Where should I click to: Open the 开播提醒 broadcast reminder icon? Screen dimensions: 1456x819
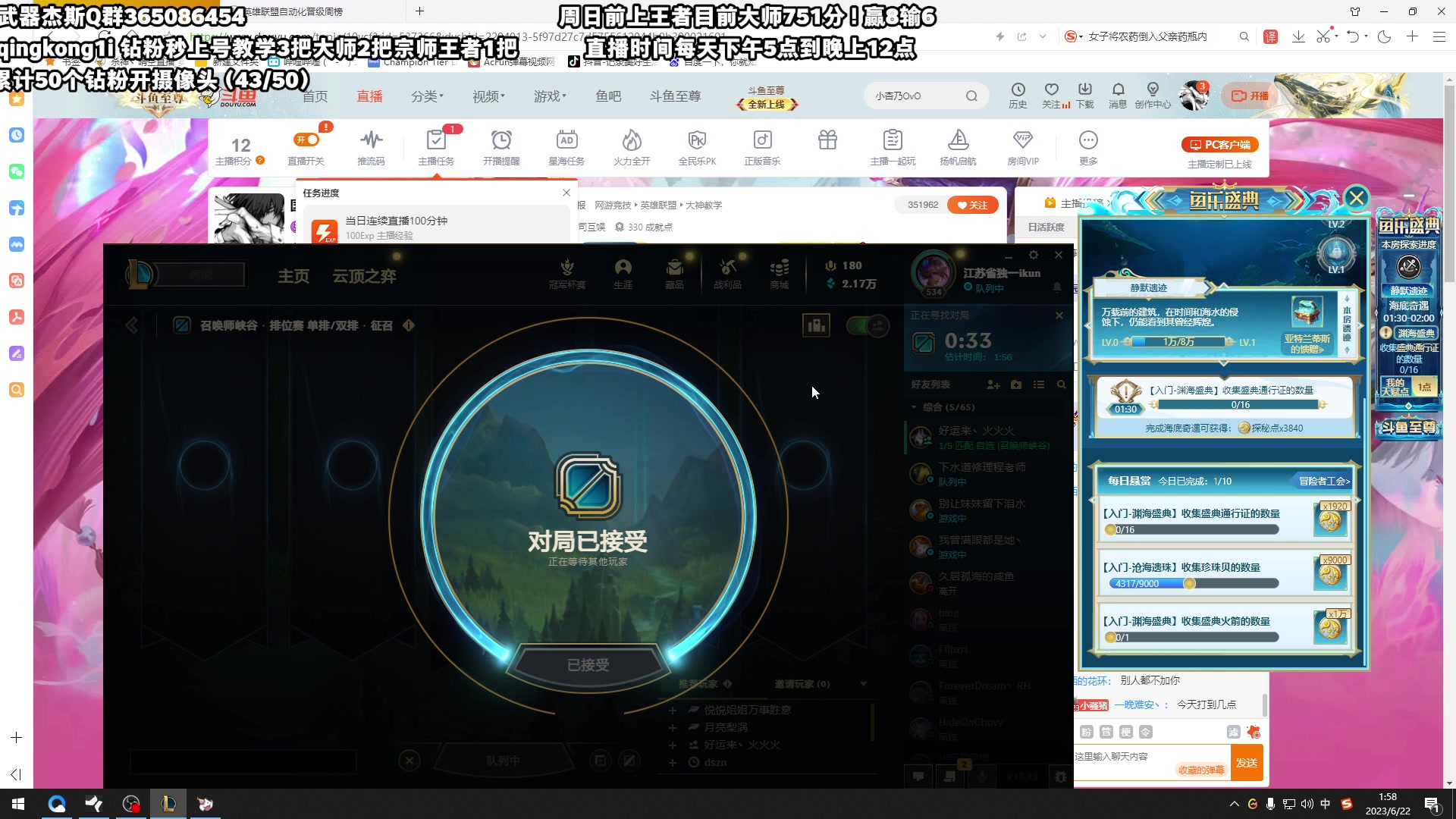pos(501,146)
